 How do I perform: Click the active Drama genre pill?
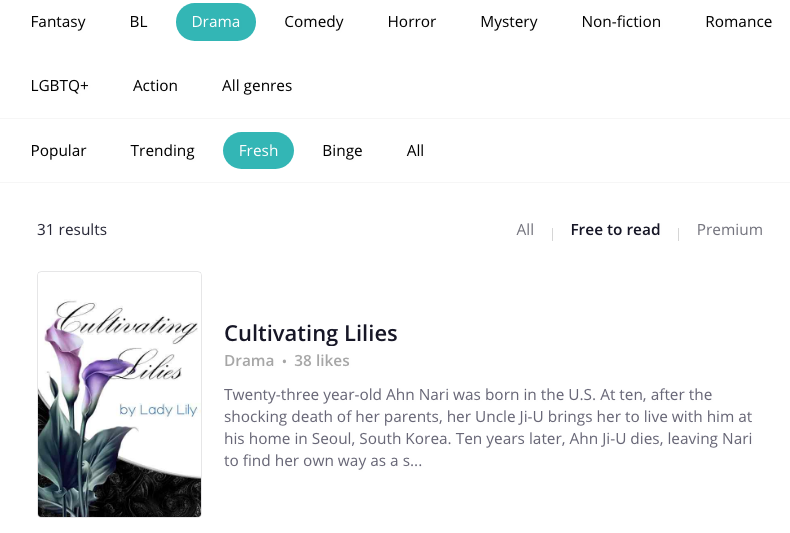pos(216,22)
